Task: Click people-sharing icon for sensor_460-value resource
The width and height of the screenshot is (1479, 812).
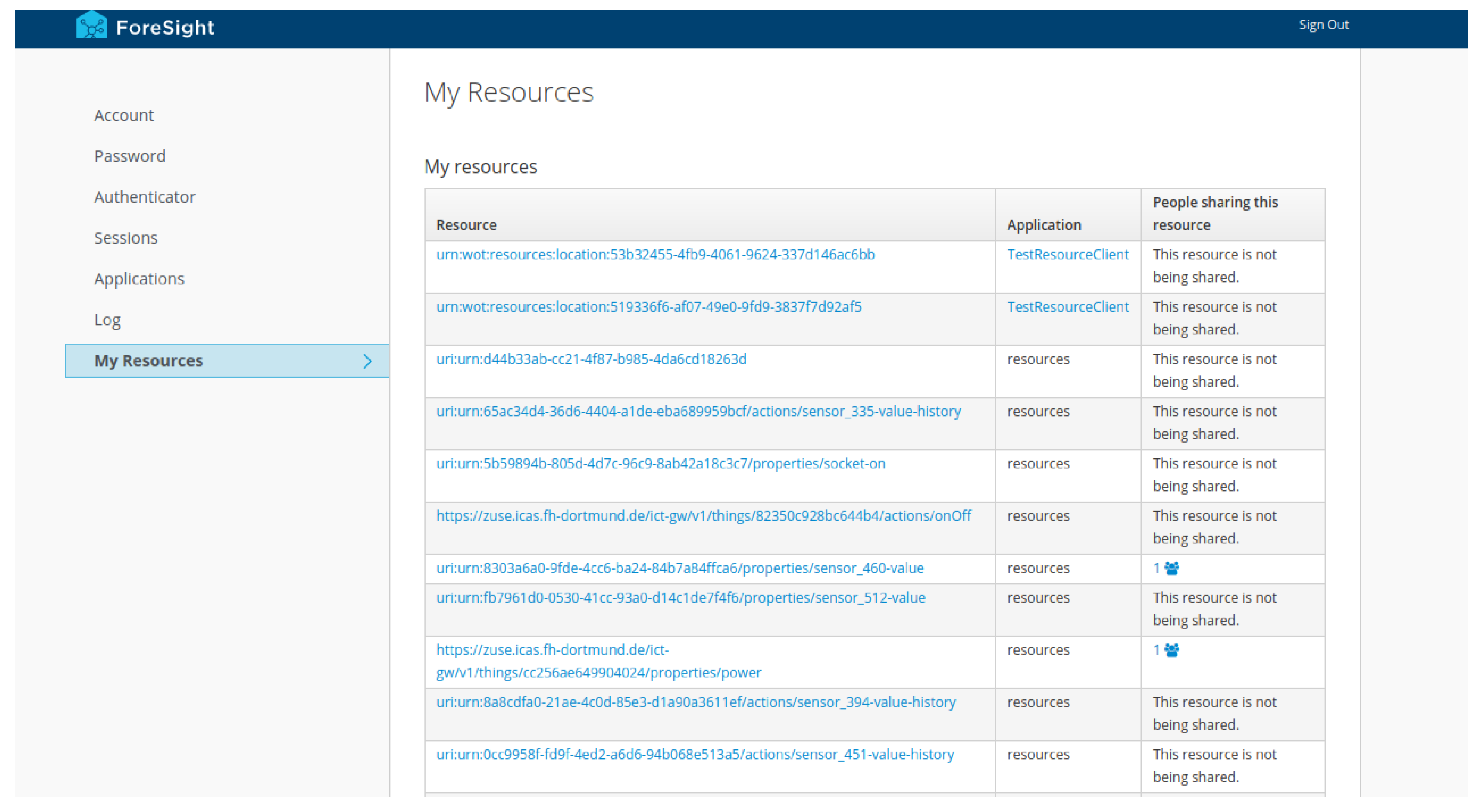Action: [1171, 568]
